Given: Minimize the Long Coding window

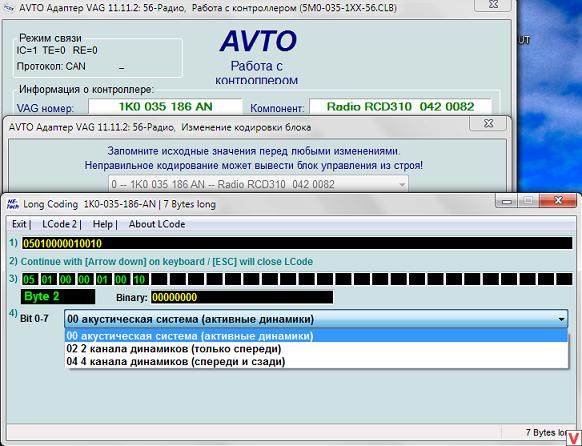Looking at the screenshot, I should click(506, 201).
